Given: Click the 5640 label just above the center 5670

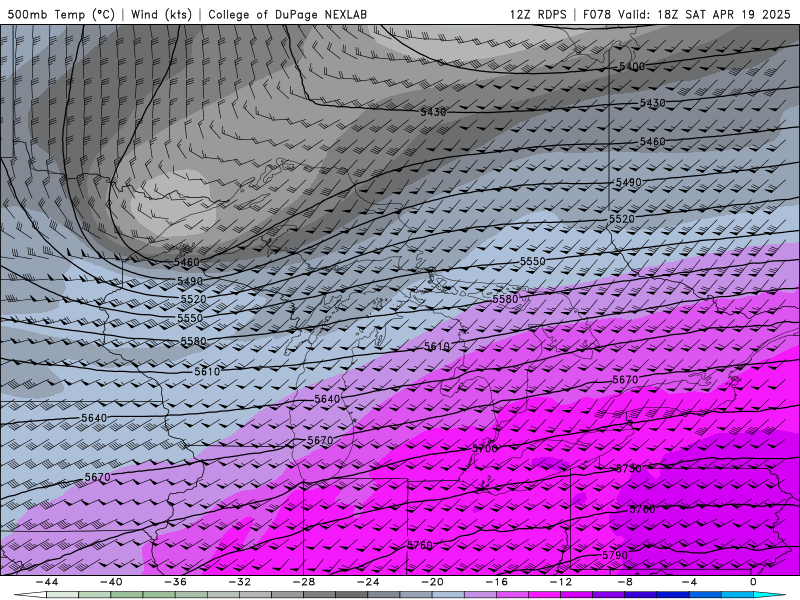Looking at the screenshot, I should click(327, 399).
